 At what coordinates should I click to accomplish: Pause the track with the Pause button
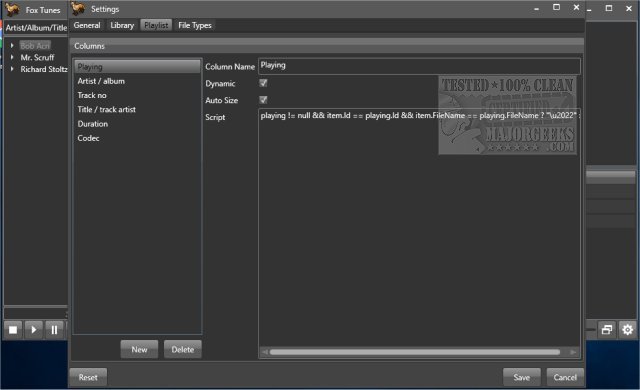click(x=54, y=330)
